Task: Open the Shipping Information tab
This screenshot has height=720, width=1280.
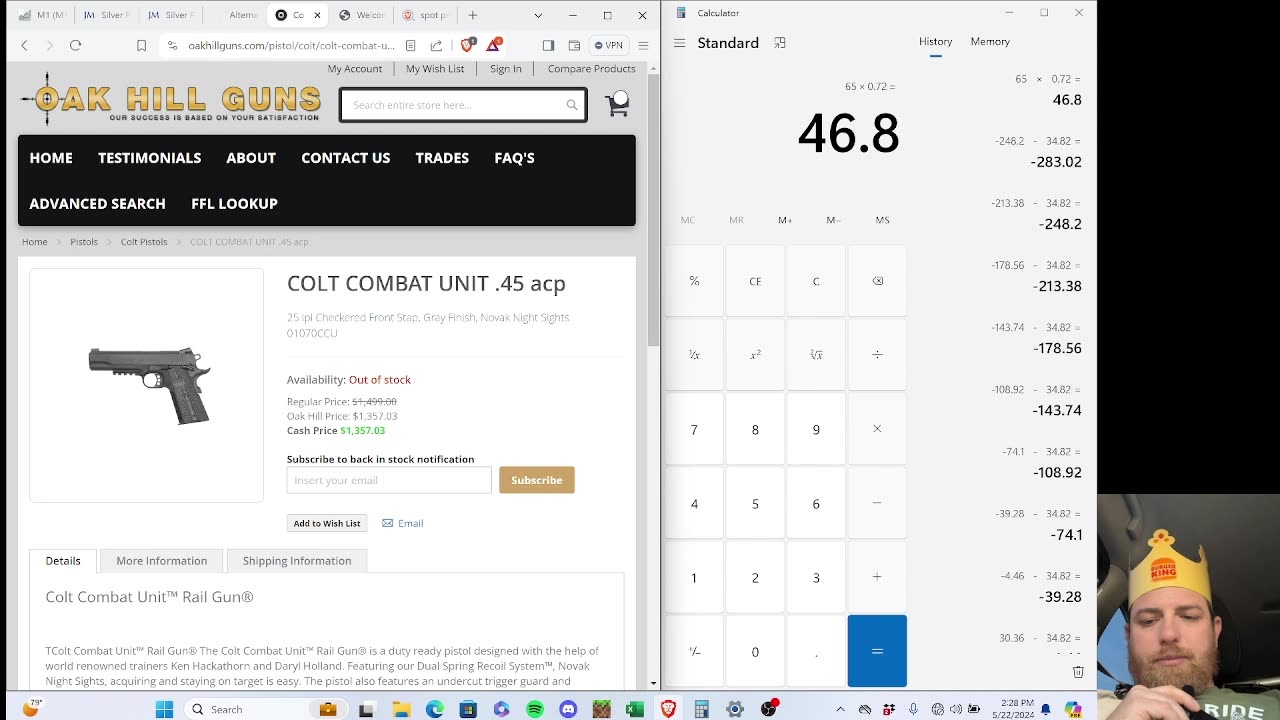Action: (297, 561)
